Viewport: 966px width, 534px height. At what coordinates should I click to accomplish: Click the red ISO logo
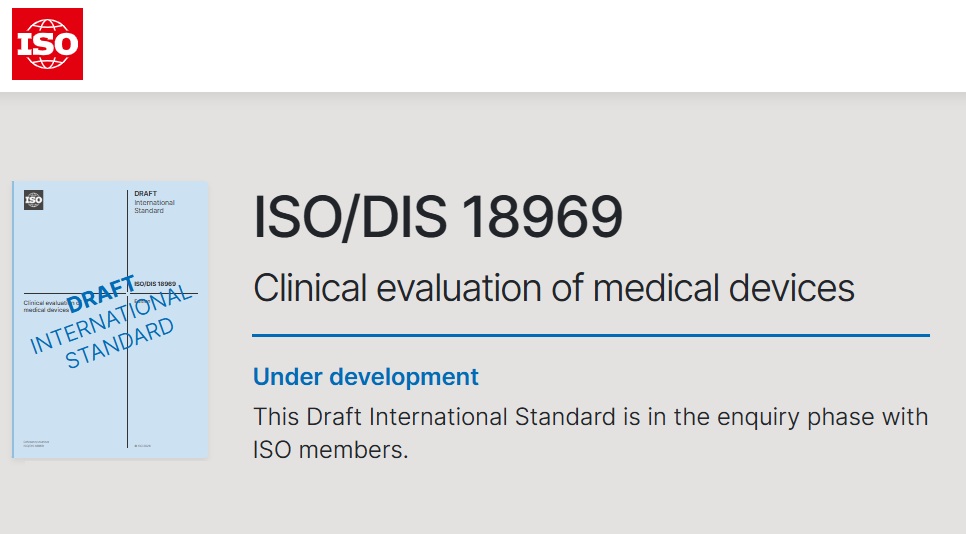(x=47, y=44)
